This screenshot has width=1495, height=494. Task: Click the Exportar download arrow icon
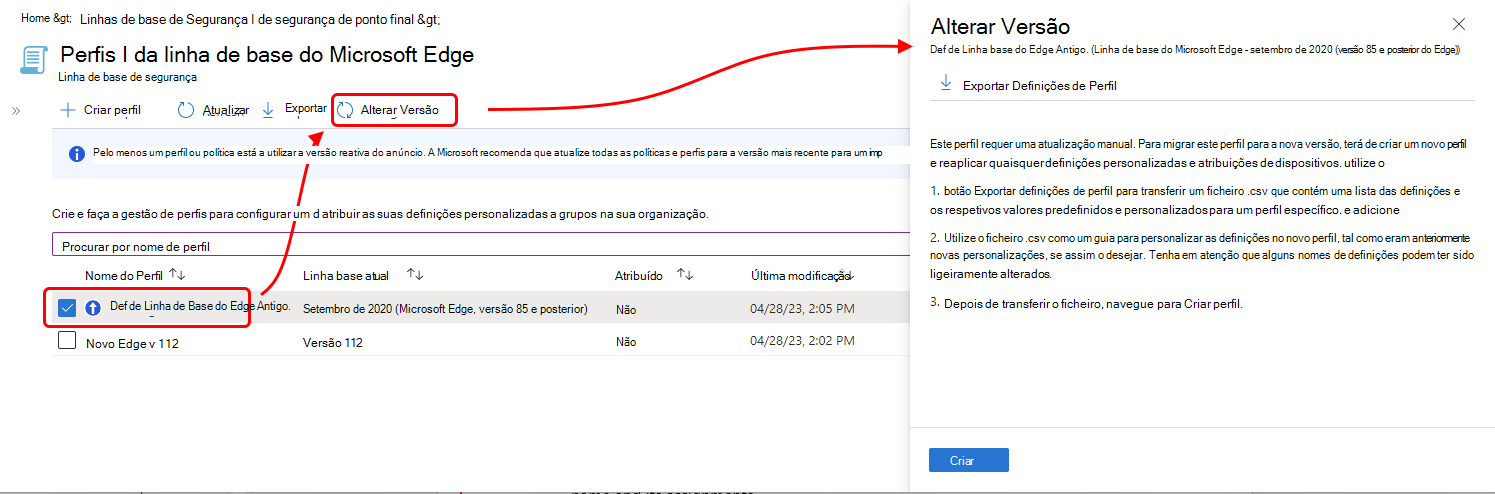(x=268, y=110)
